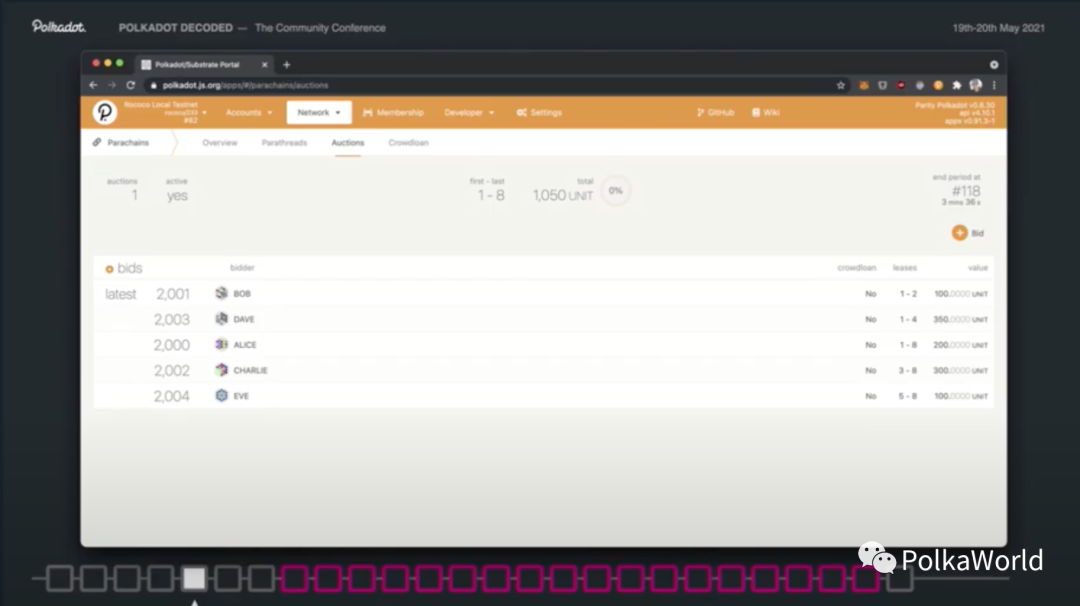Click CHARLIE's account identicon
Viewport: 1080px width, 606px height.
(221, 370)
